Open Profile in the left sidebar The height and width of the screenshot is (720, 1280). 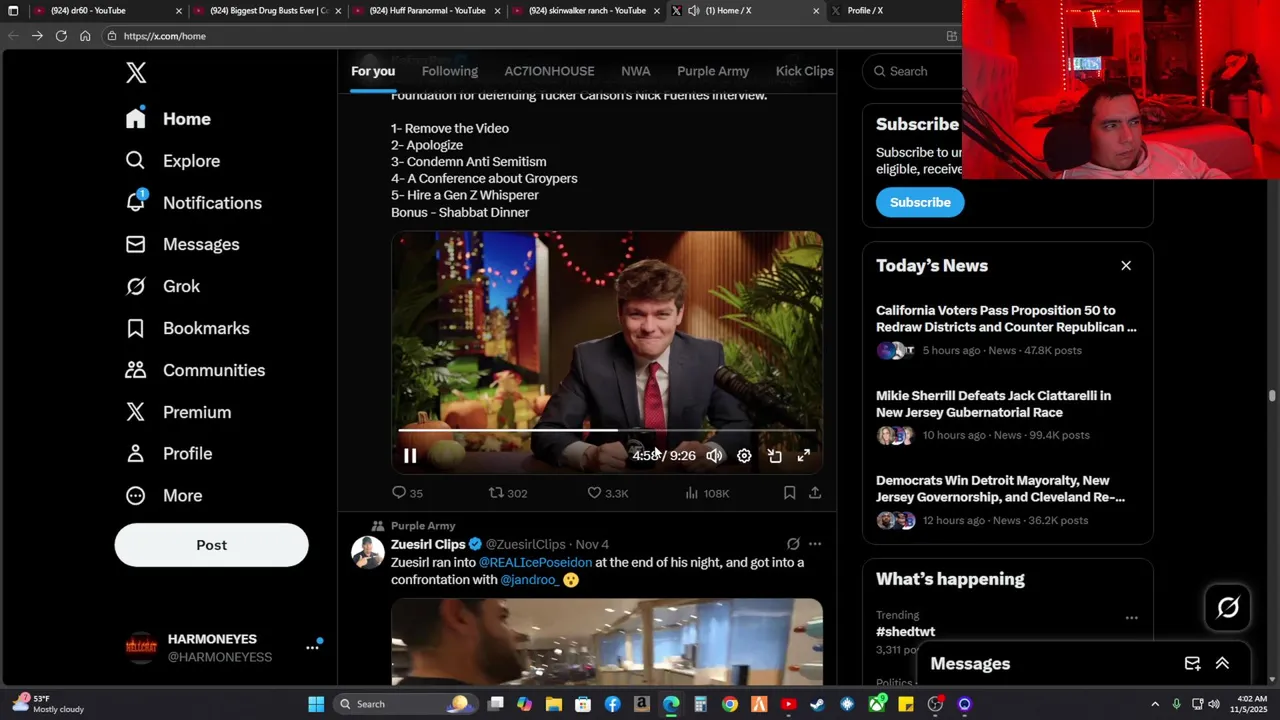[168, 454]
